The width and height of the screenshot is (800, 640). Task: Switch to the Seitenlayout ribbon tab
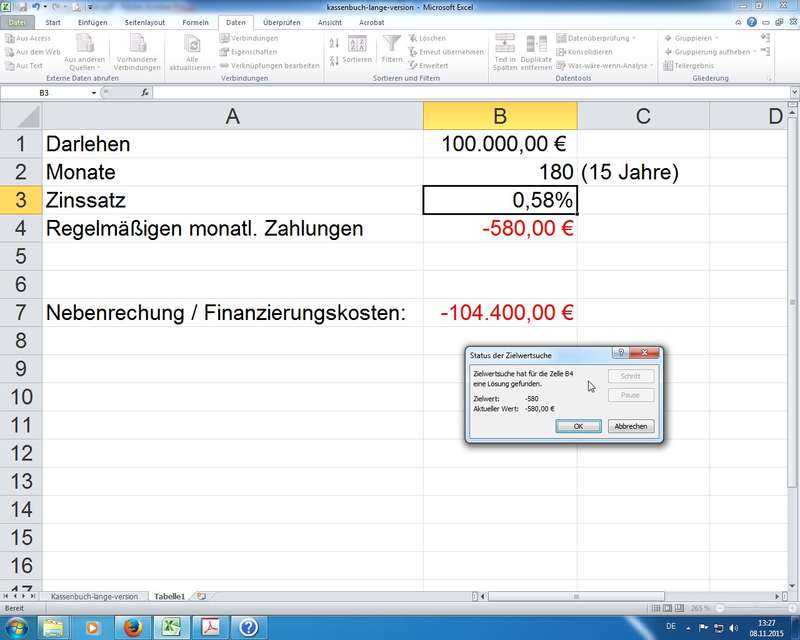pos(145,22)
